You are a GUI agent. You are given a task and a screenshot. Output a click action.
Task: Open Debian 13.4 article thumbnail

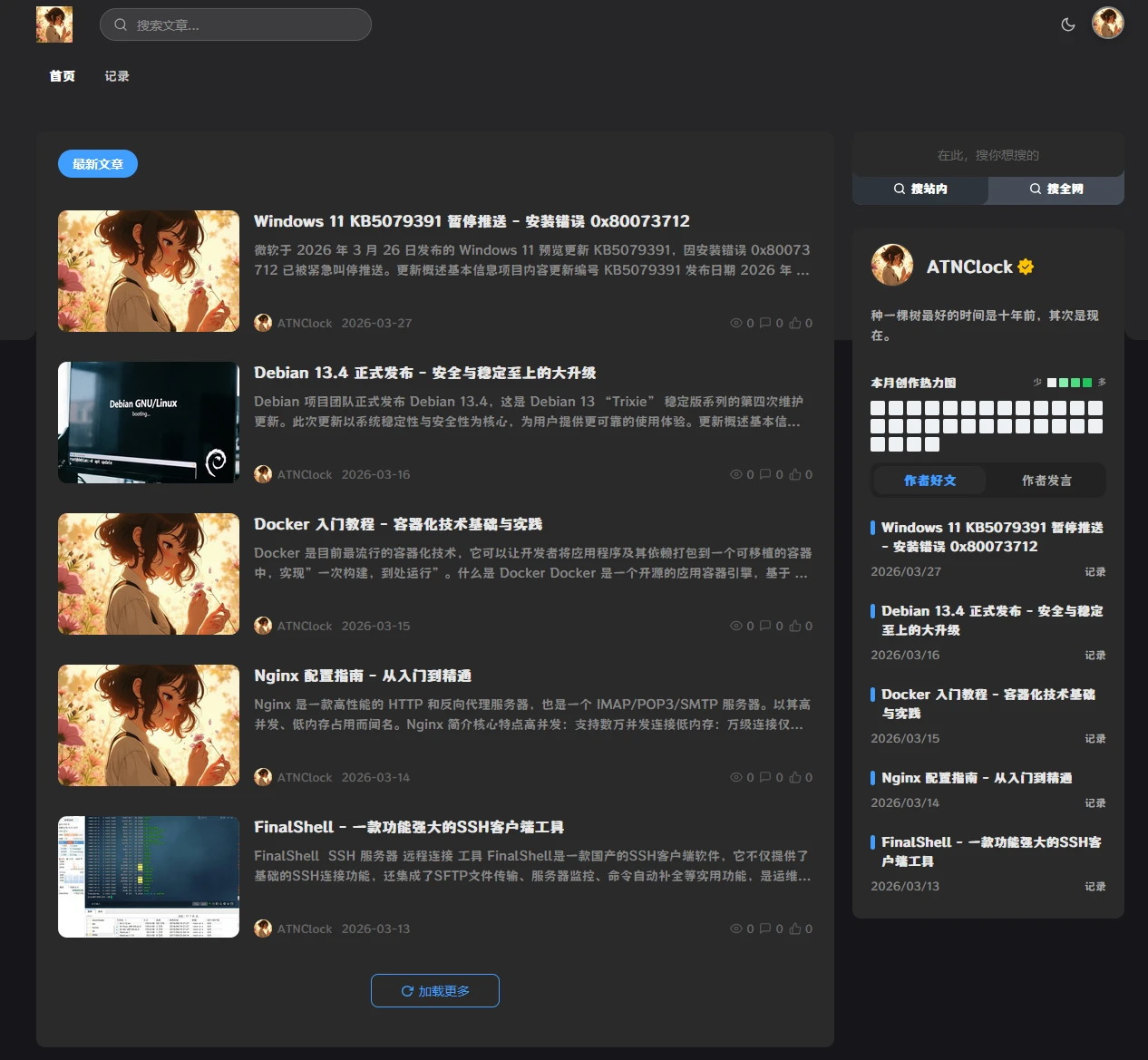point(149,423)
